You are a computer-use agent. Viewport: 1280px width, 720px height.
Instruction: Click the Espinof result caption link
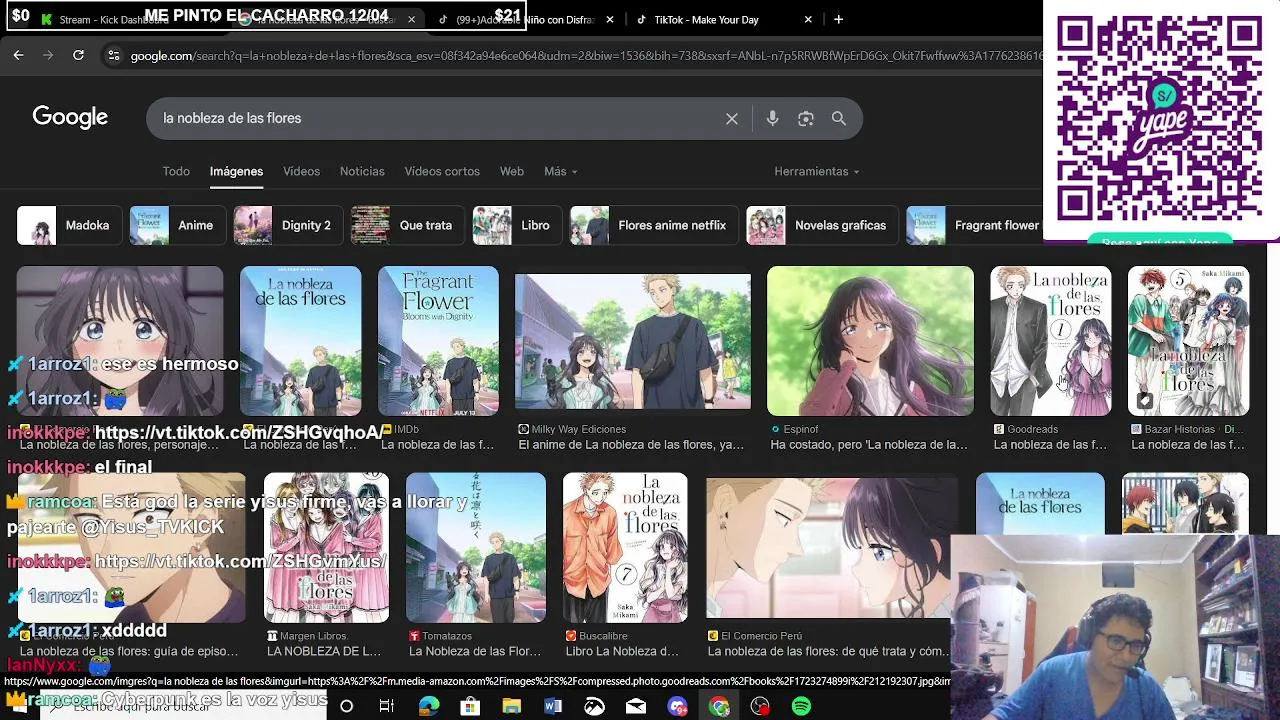point(869,445)
